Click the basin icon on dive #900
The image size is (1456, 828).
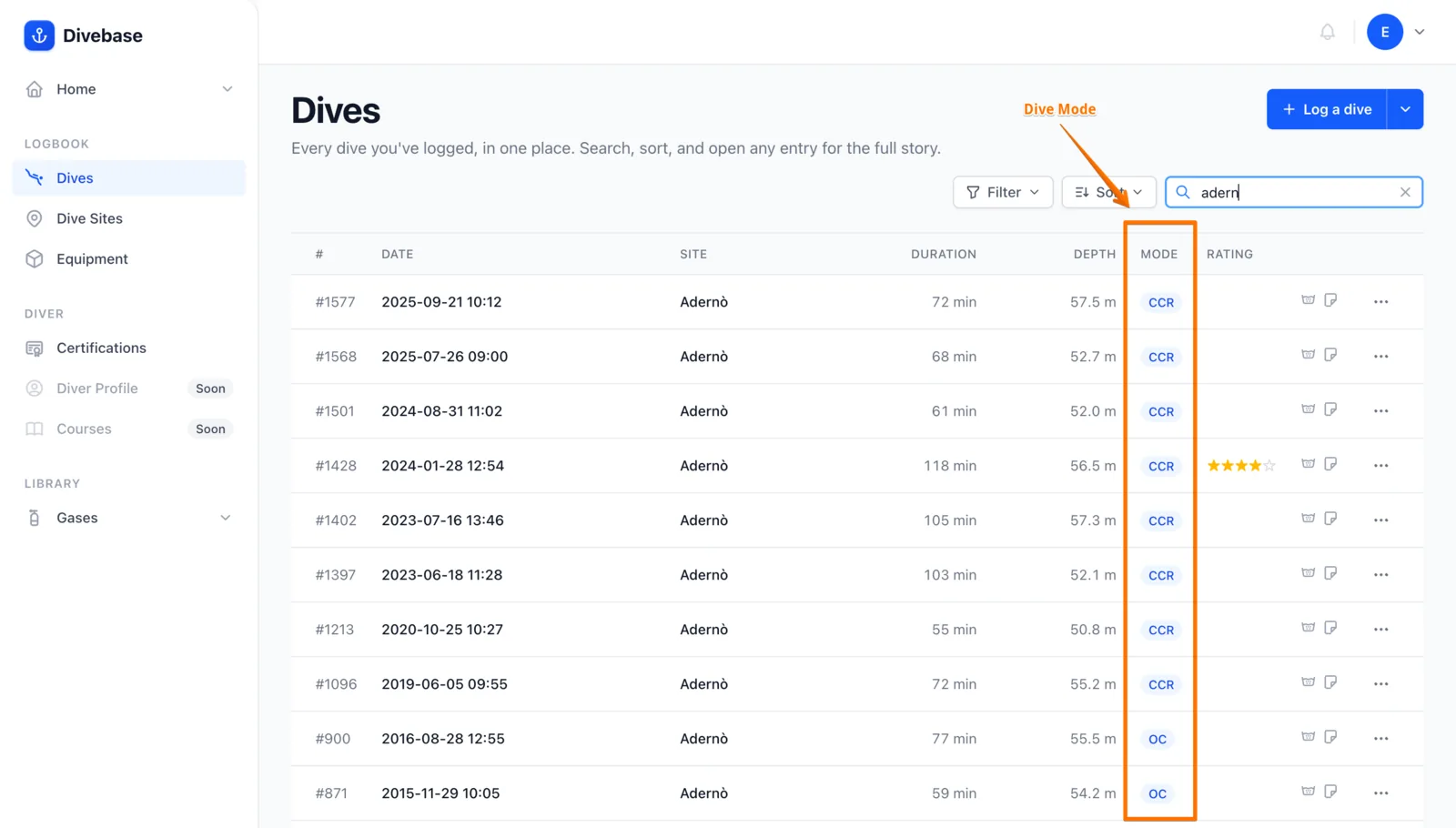[x=1308, y=737]
